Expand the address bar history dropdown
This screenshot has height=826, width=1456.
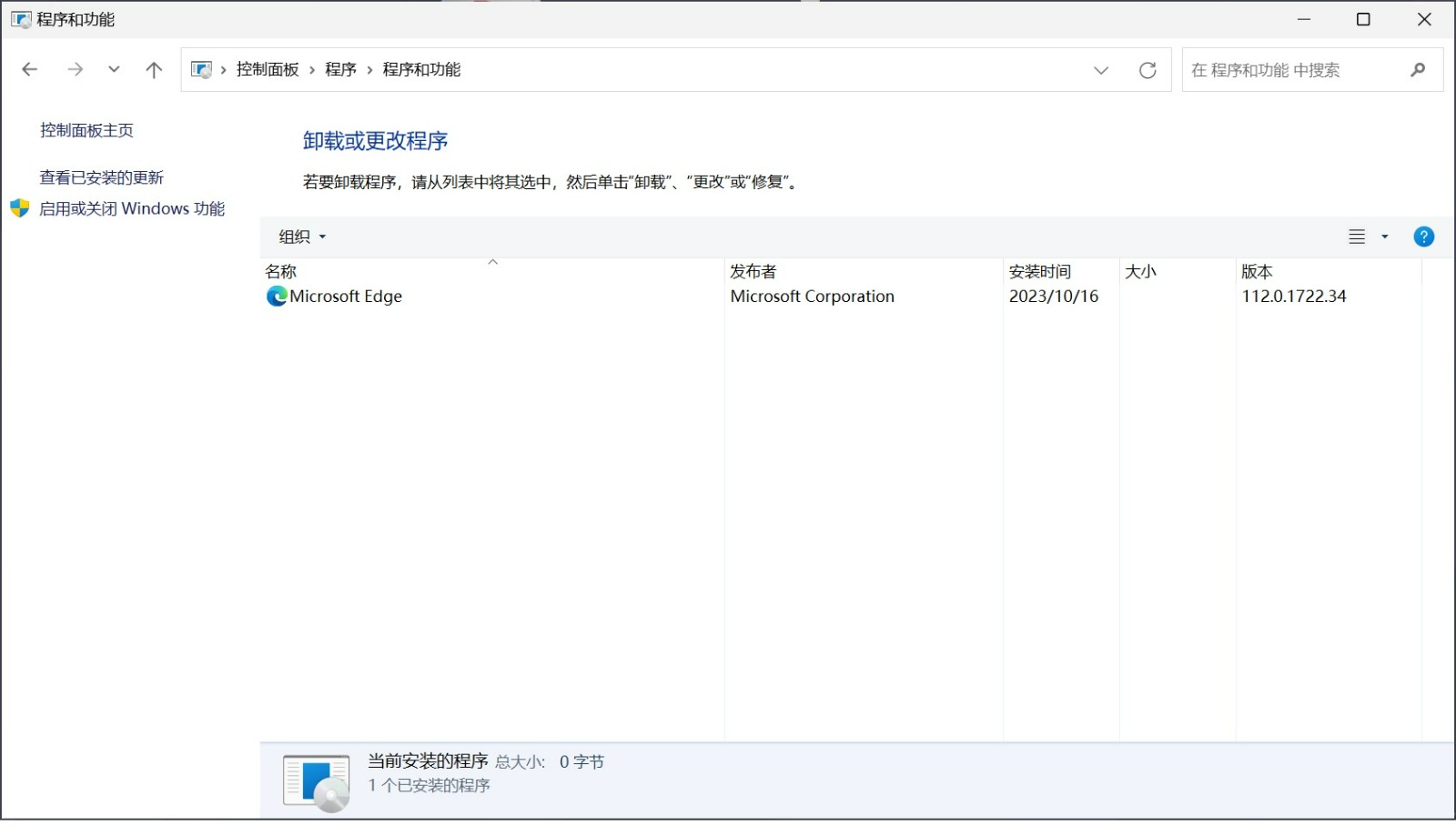[1101, 70]
